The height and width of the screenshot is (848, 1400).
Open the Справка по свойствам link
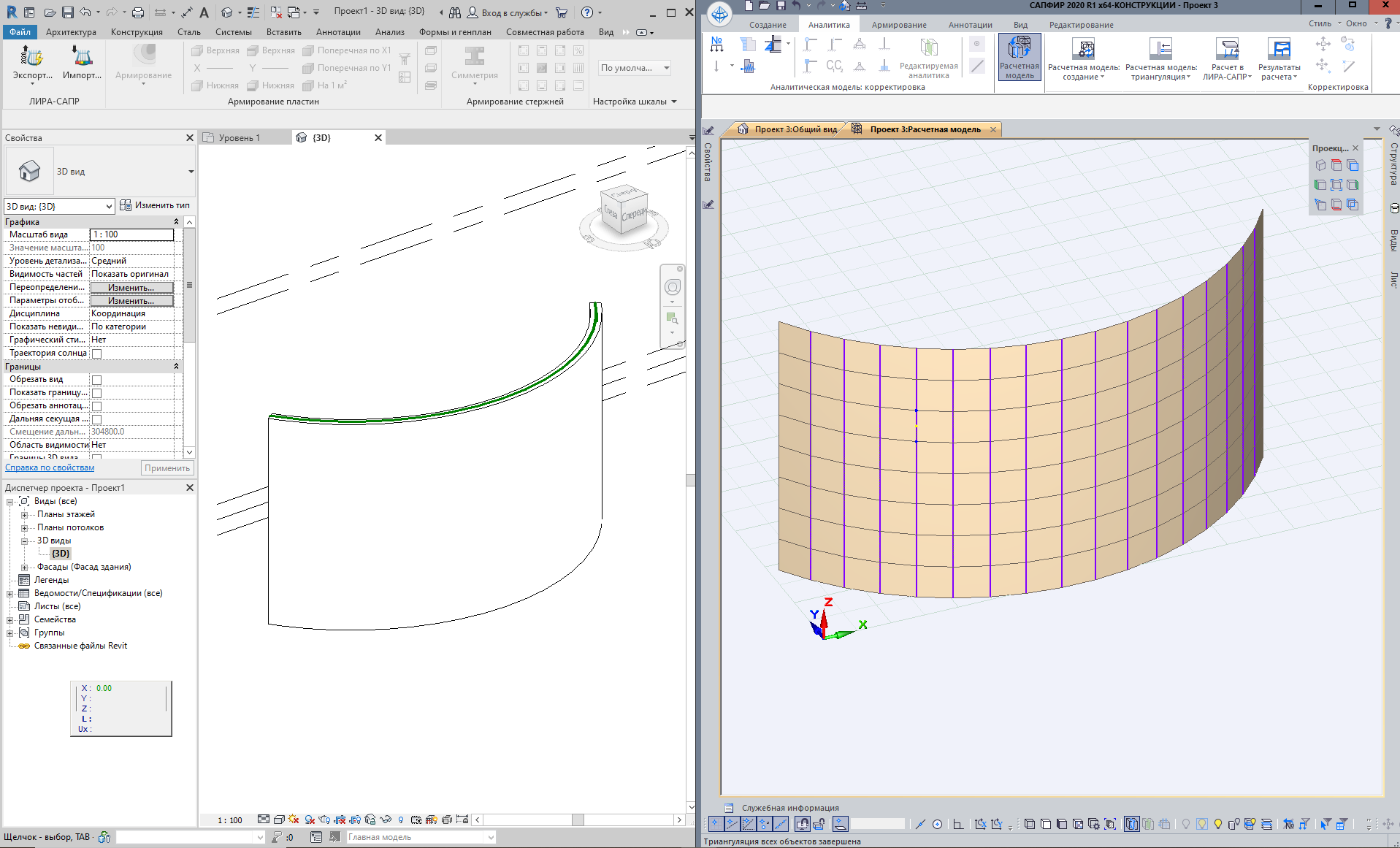tap(50, 467)
